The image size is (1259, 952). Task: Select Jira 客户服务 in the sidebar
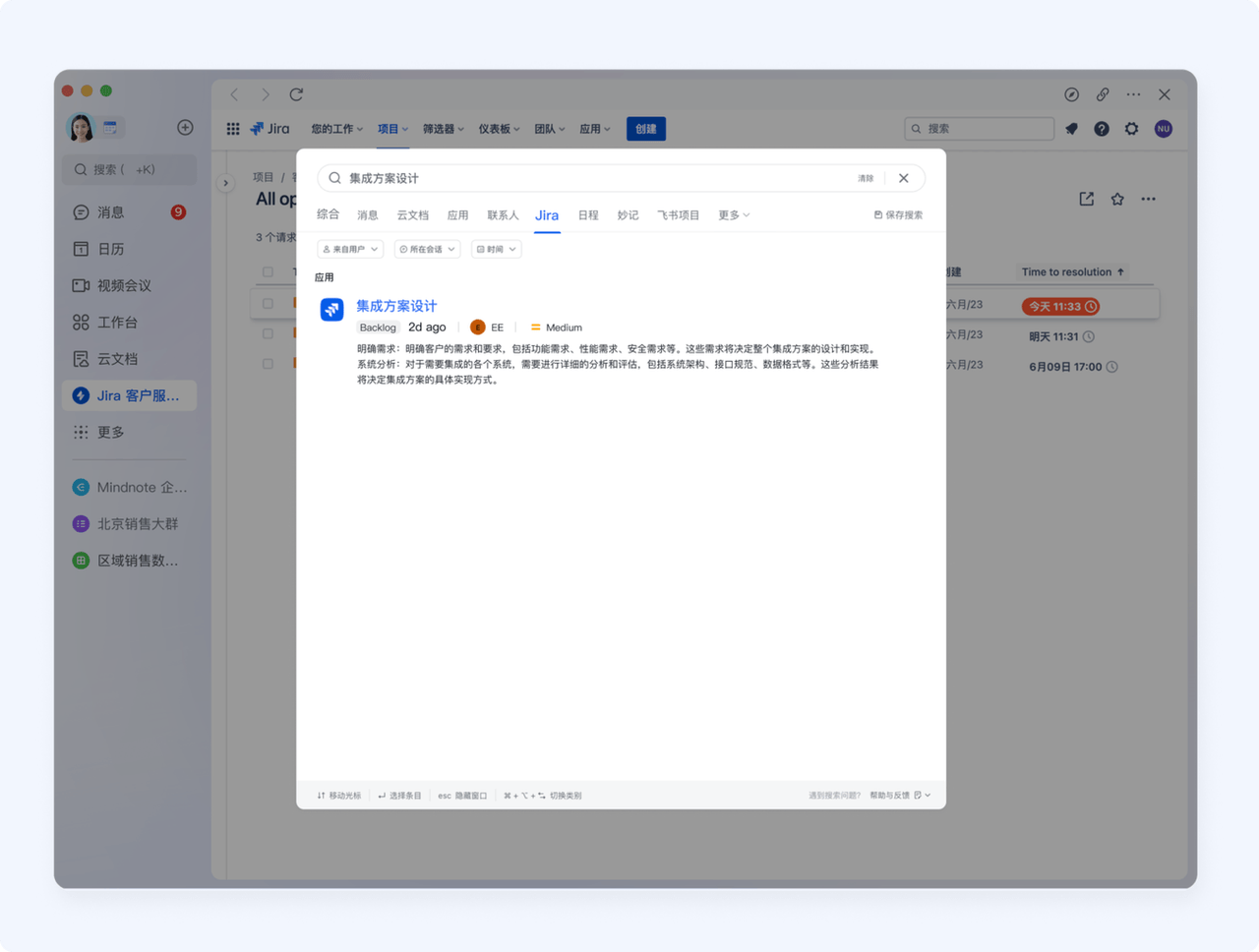click(x=129, y=395)
